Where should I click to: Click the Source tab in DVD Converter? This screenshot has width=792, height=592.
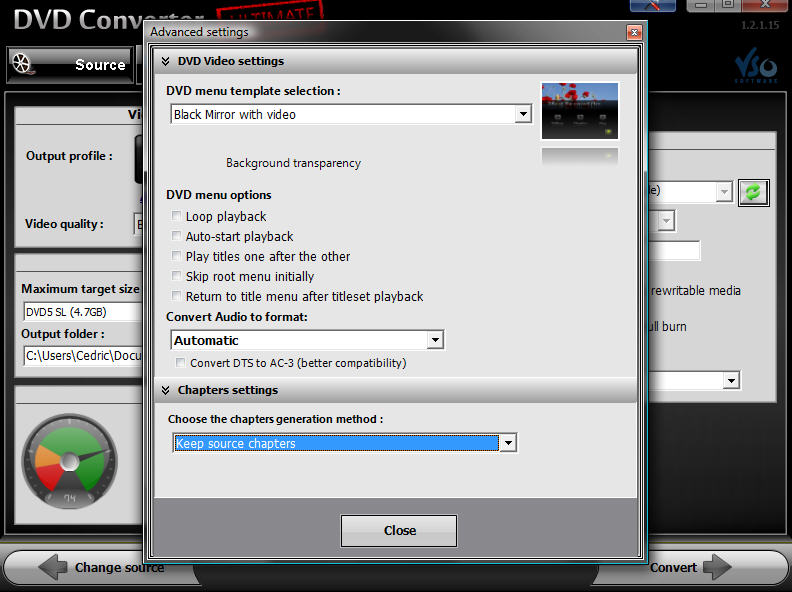pos(70,65)
